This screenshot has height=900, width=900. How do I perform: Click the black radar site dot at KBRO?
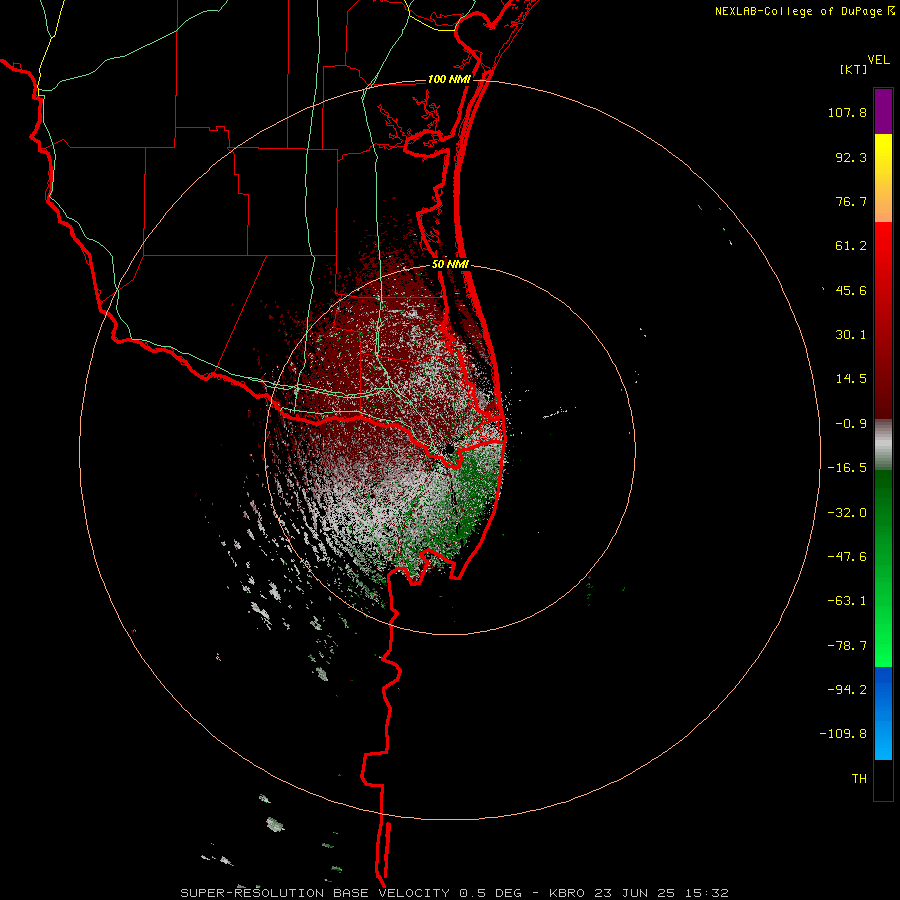(449, 449)
